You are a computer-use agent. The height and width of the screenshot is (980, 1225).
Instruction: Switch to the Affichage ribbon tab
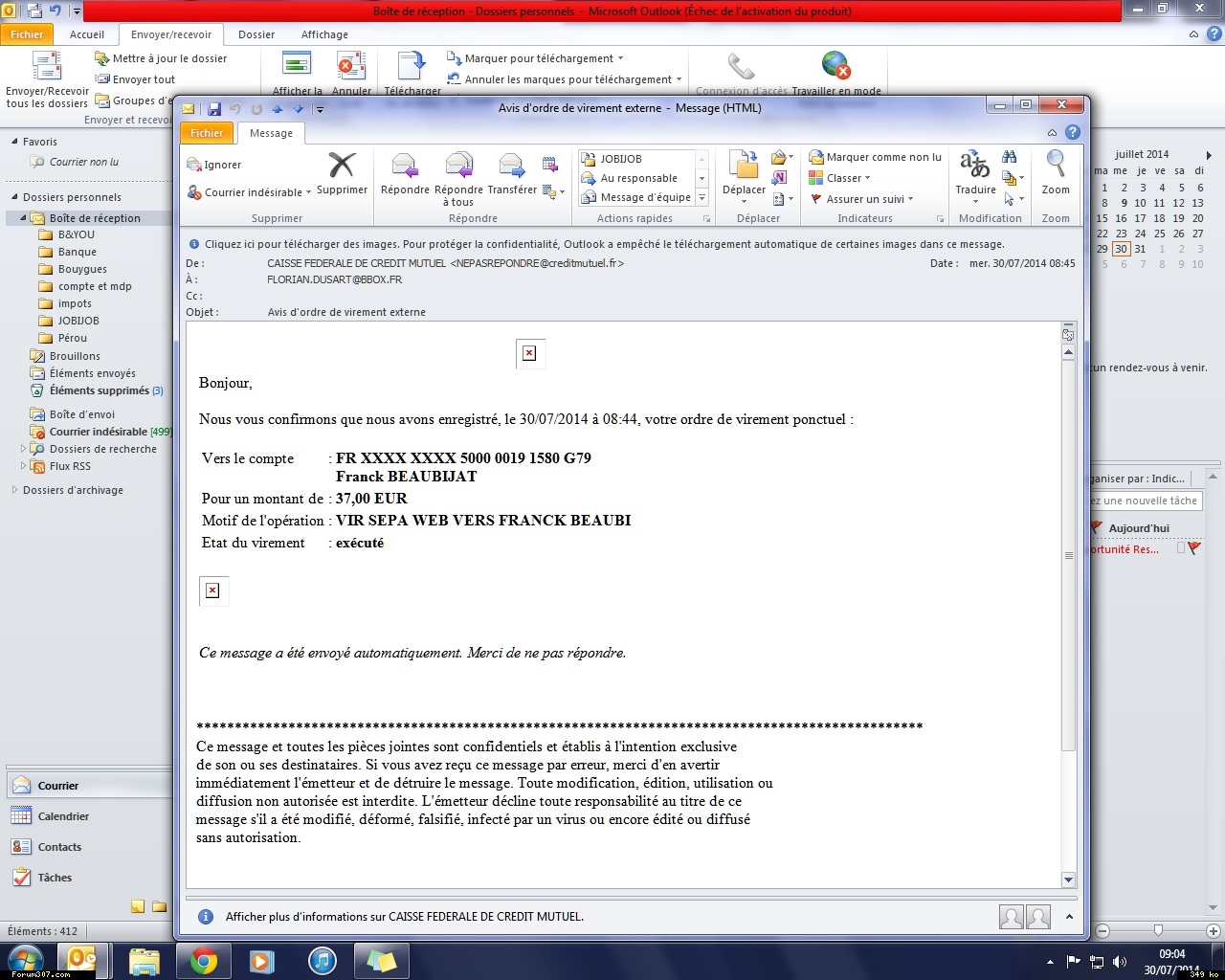(324, 34)
